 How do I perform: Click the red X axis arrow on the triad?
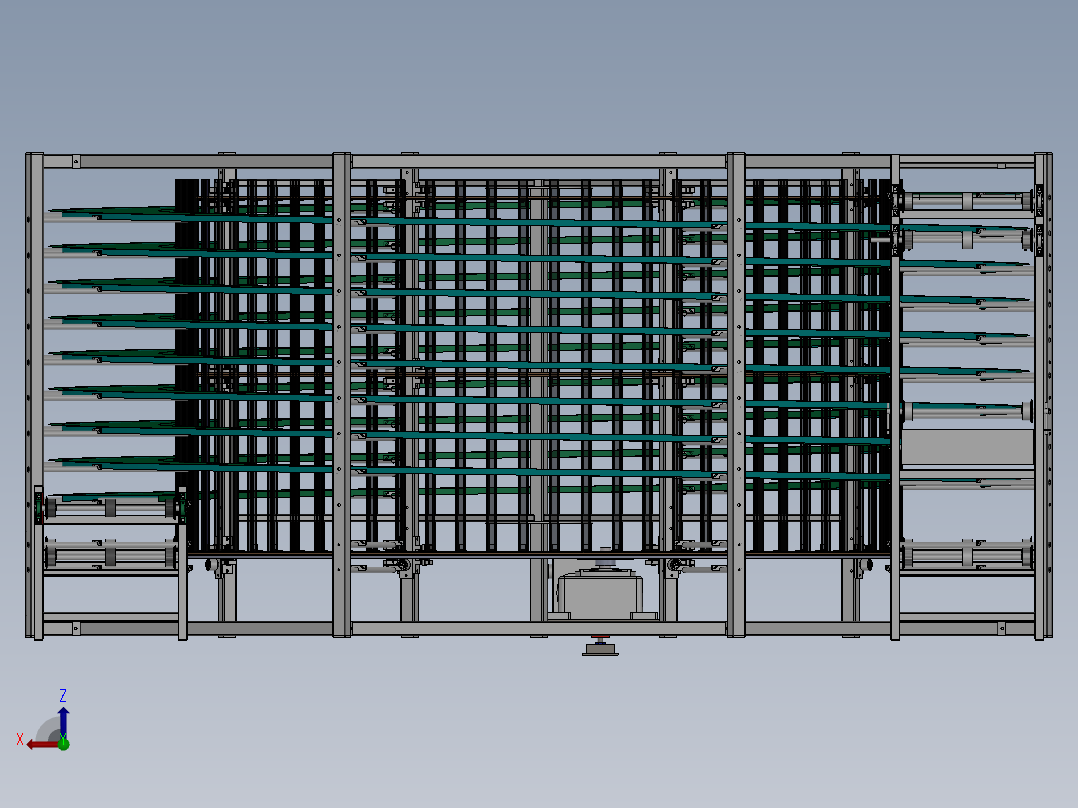pos(38,743)
